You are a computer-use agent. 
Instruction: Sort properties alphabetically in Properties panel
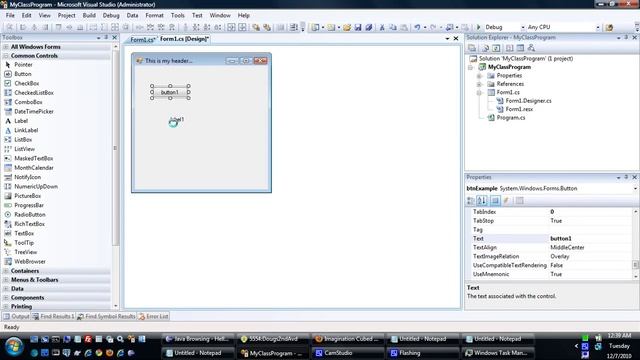click(x=482, y=200)
